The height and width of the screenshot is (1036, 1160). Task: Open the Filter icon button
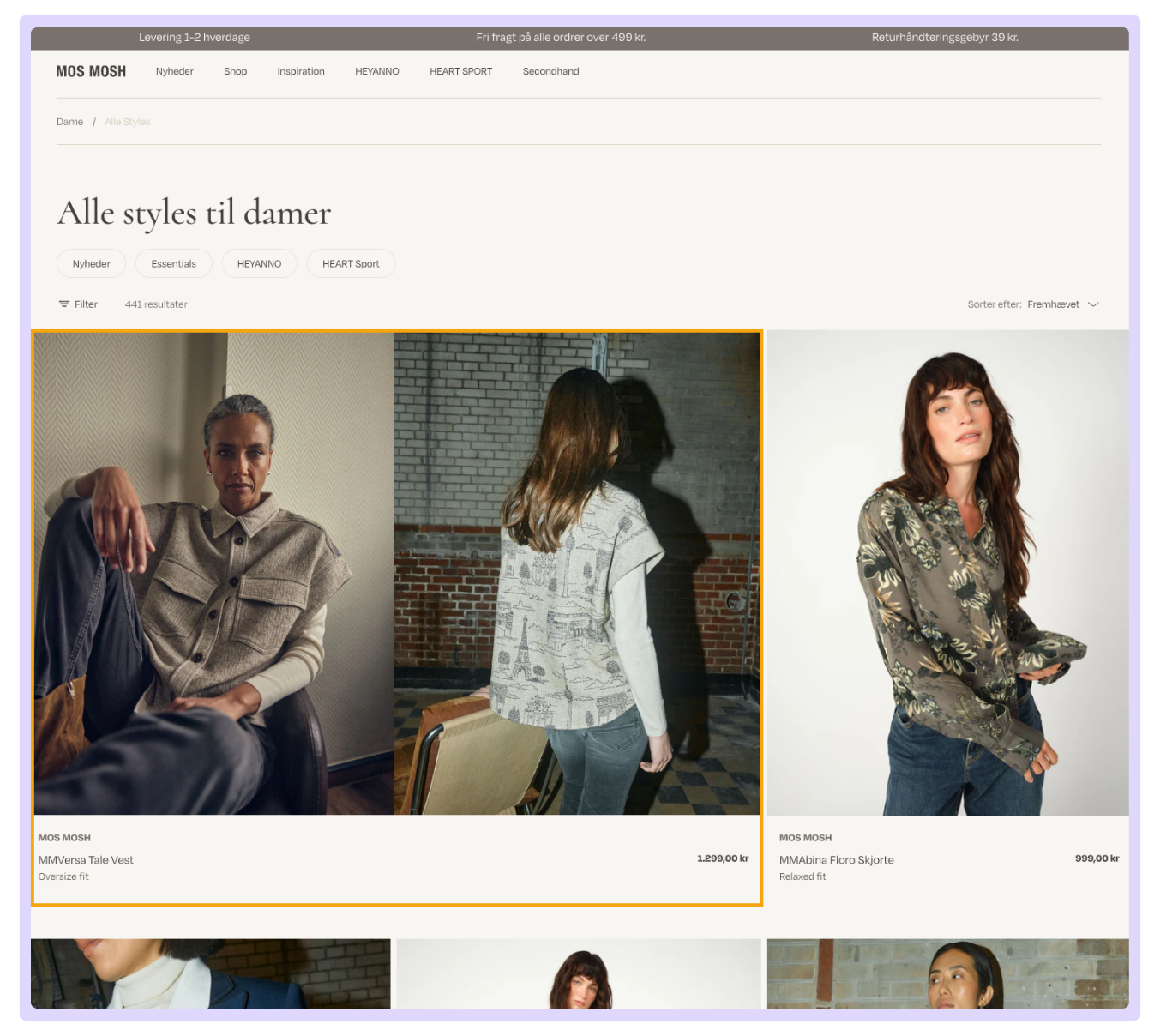(x=64, y=304)
